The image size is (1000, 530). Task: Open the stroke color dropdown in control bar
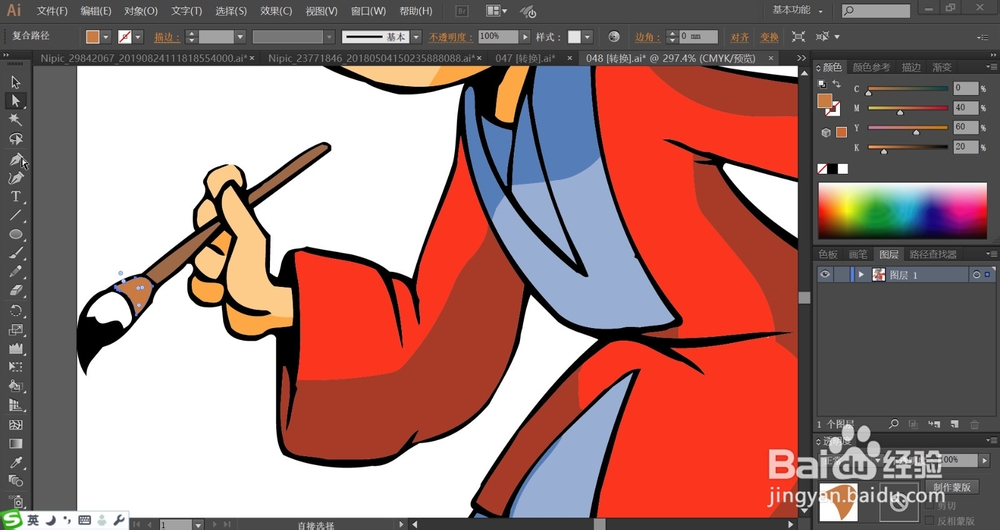[138, 37]
